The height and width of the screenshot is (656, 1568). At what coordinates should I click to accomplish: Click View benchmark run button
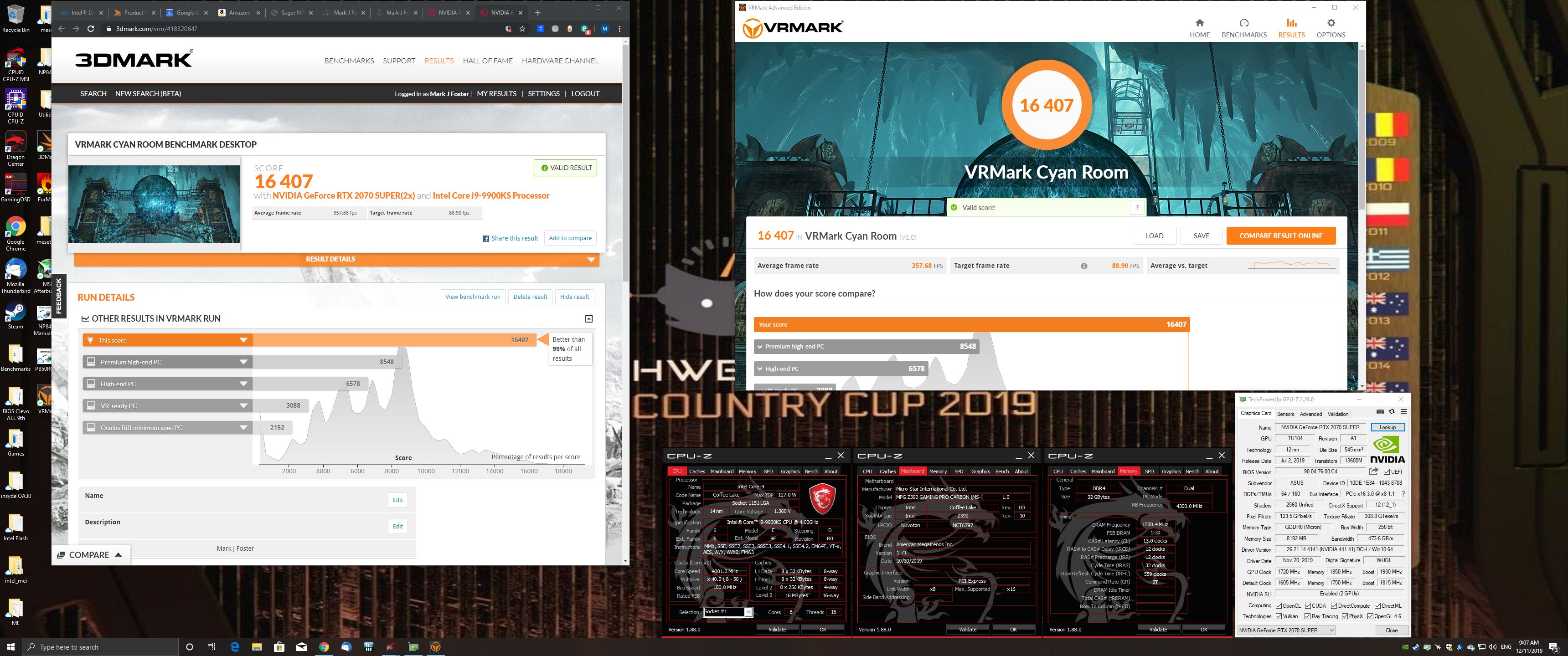tap(472, 297)
